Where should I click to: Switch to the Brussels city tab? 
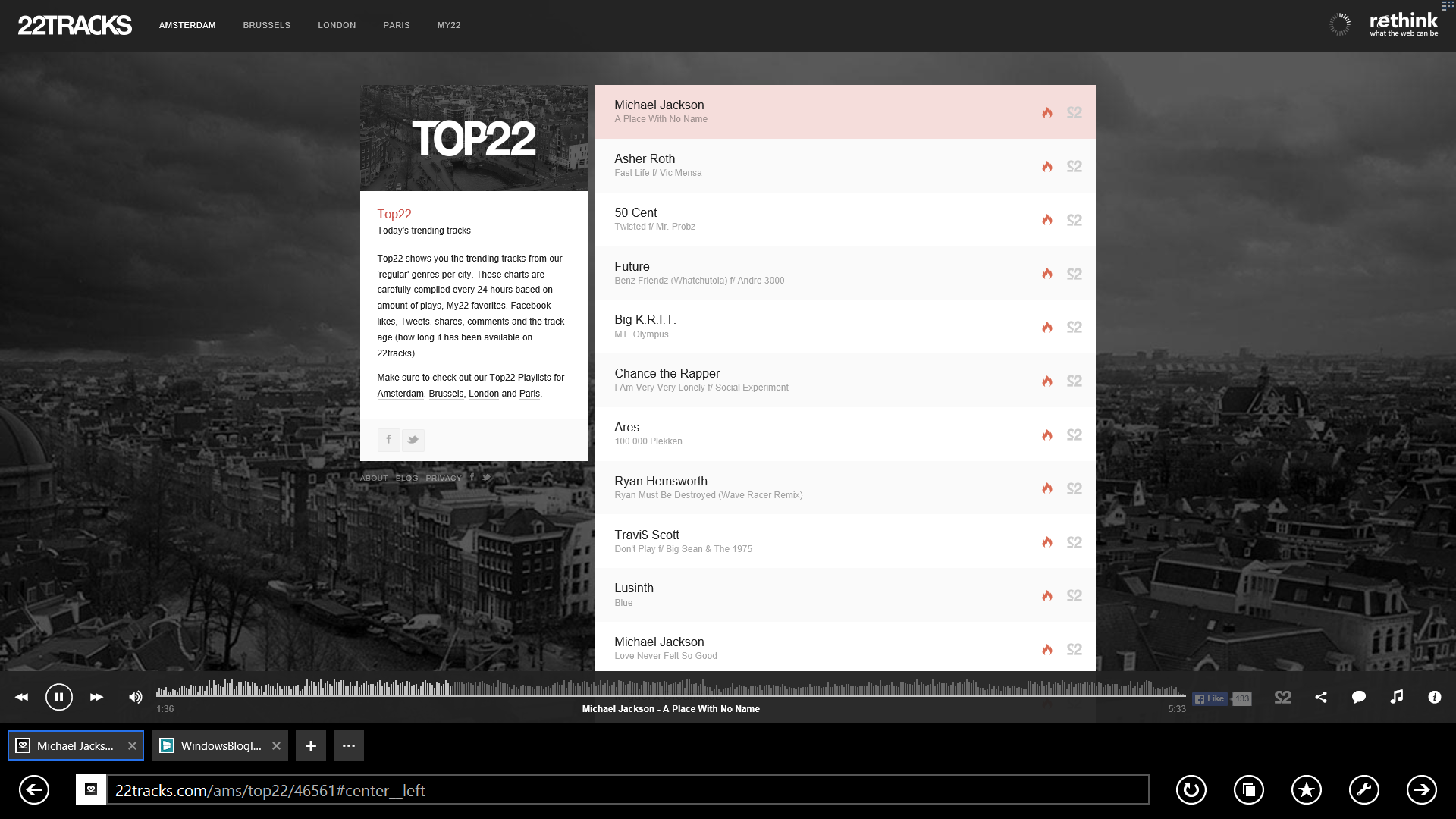click(x=267, y=25)
